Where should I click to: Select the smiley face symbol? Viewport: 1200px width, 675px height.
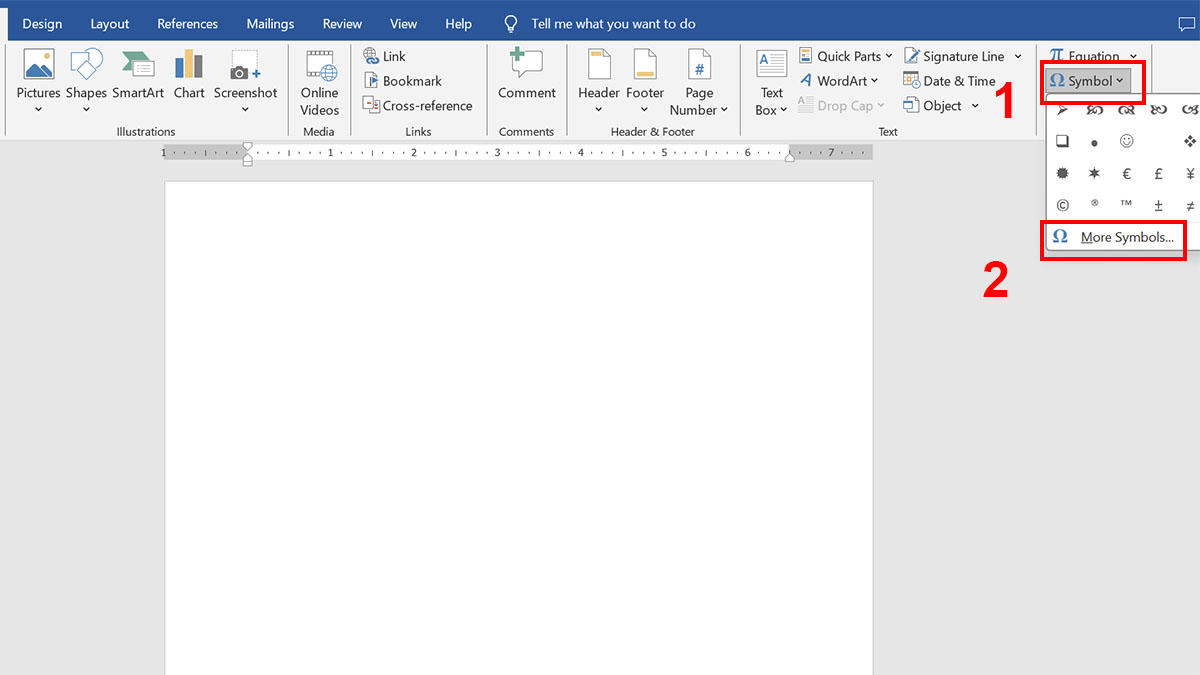(1126, 141)
